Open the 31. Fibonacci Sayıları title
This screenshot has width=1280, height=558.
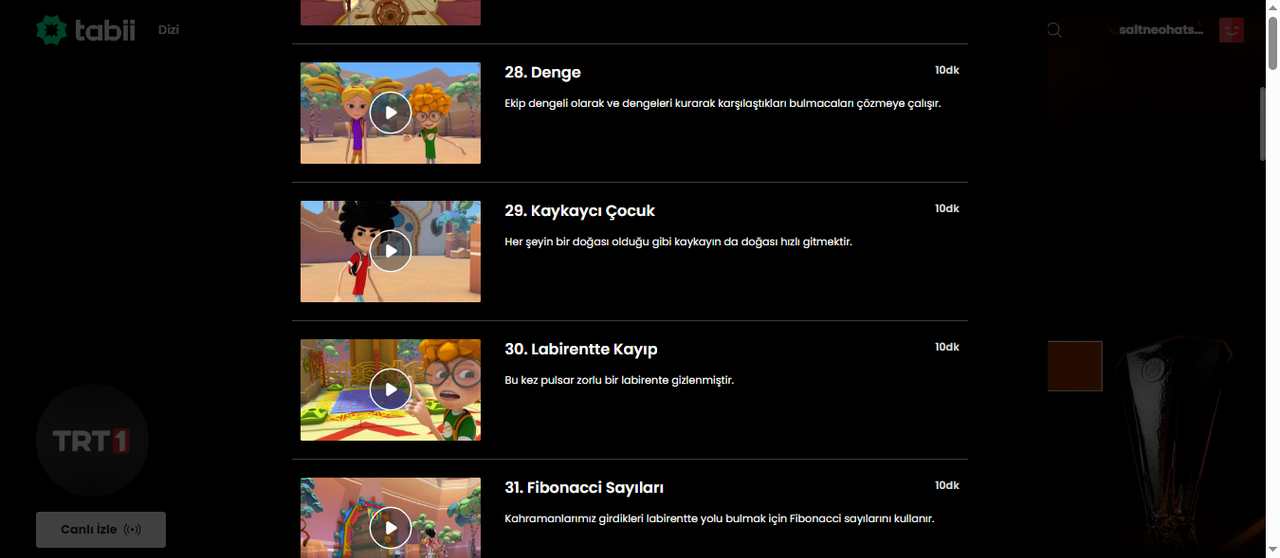point(584,487)
